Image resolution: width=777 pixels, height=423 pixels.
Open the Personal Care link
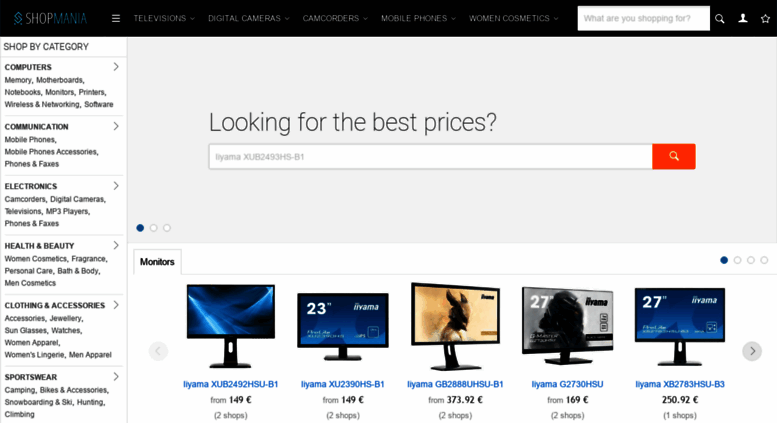click(x=29, y=271)
